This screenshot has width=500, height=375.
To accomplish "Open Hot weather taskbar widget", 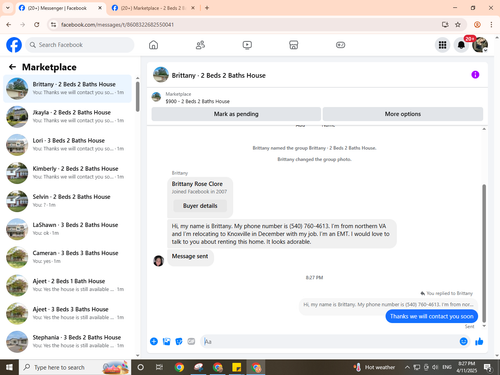I will [375, 367].
